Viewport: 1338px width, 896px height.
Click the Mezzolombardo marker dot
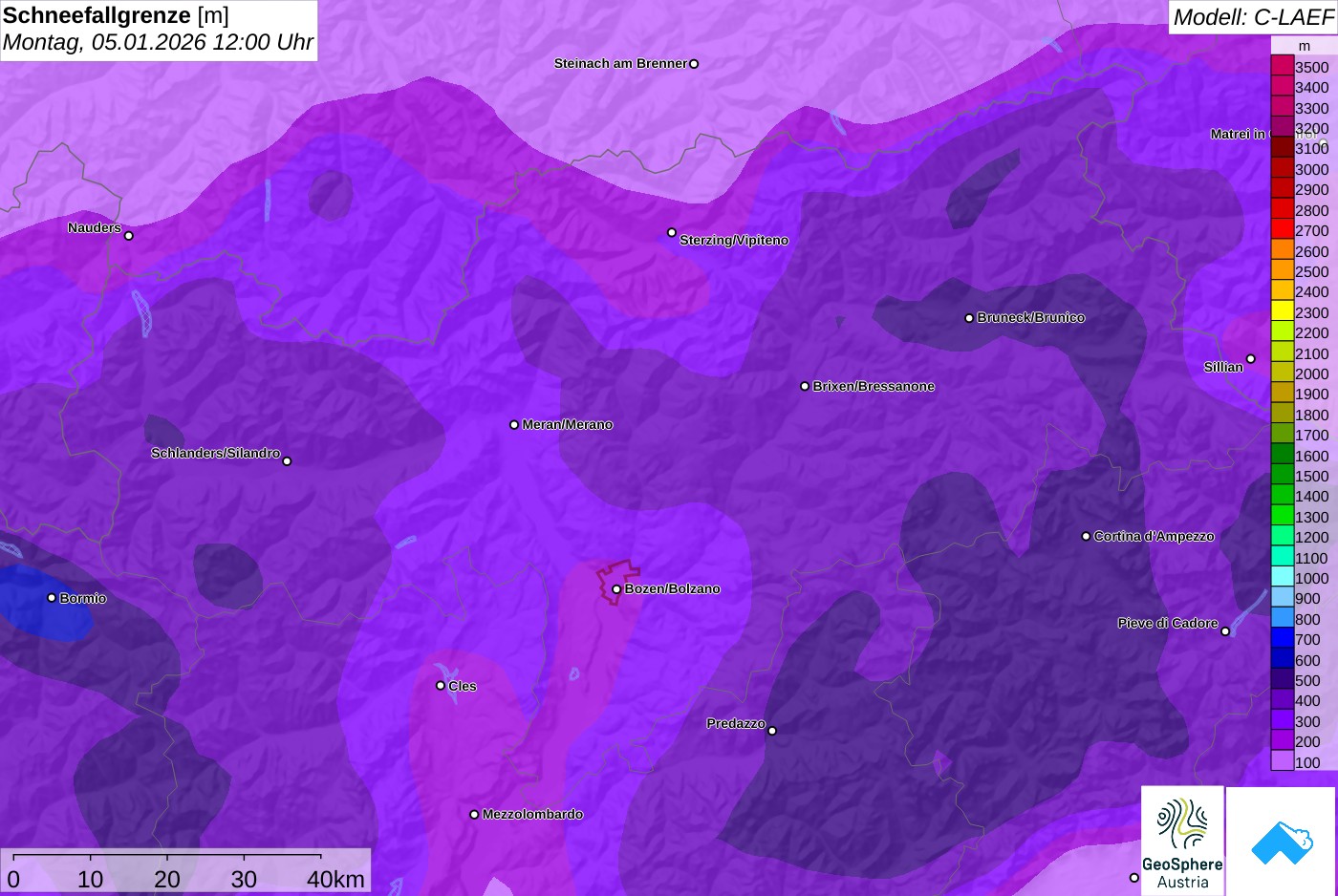[x=474, y=815]
